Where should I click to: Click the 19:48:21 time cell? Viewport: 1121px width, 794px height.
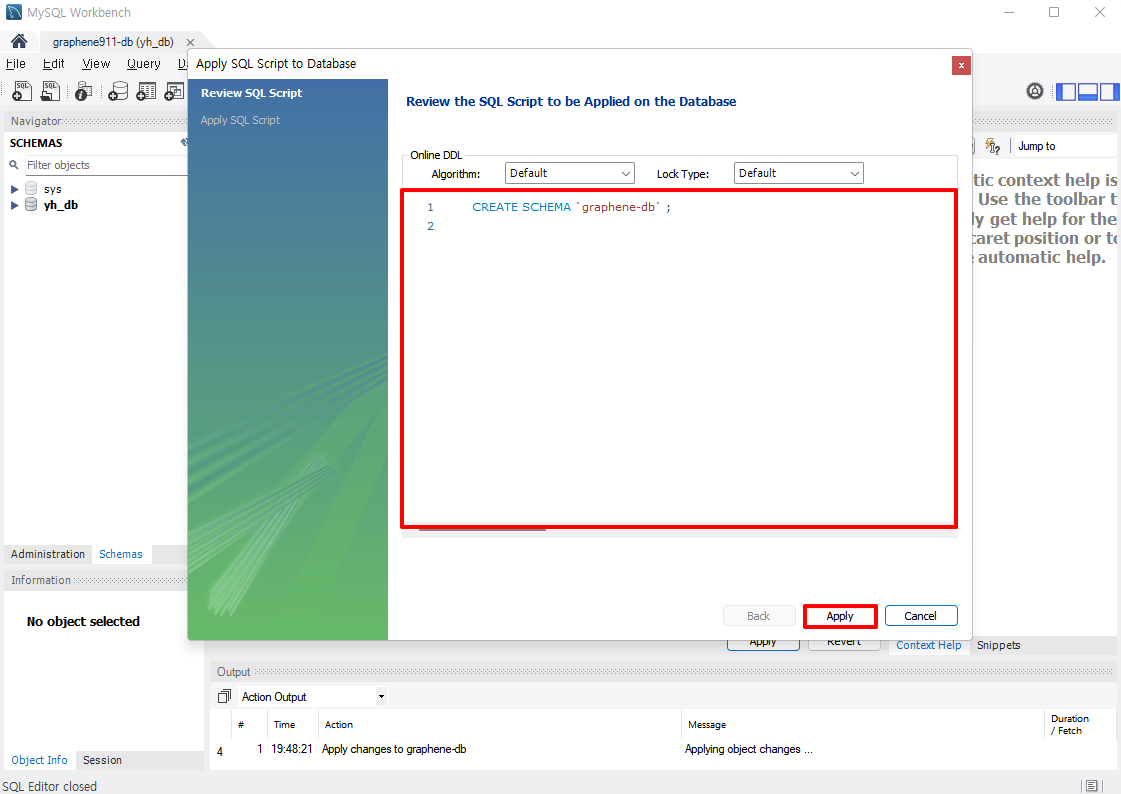point(292,749)
